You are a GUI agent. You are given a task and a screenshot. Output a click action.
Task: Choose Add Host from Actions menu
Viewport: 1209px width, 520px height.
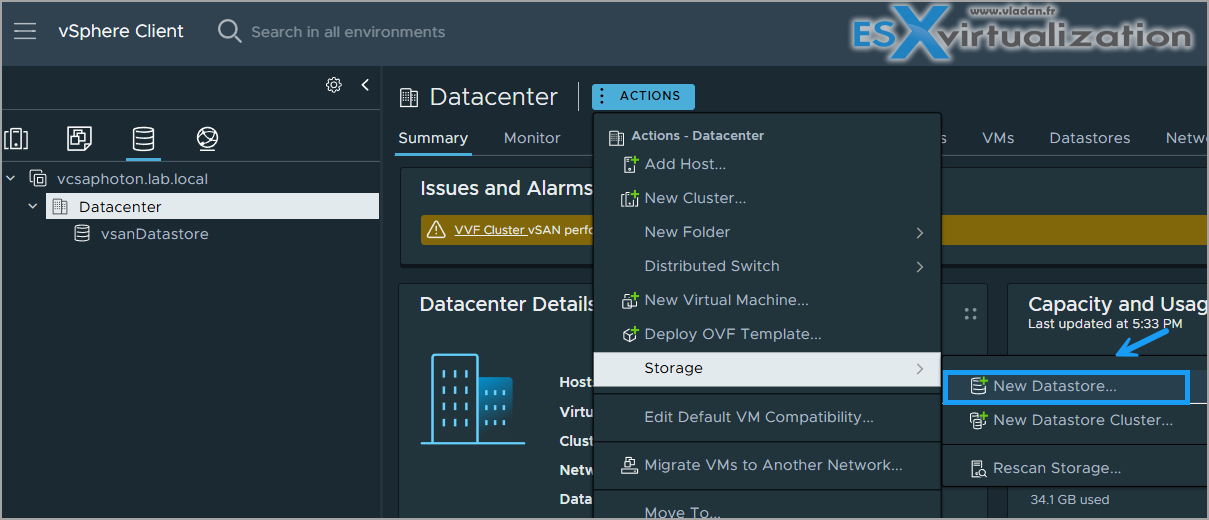click(767, 164)
